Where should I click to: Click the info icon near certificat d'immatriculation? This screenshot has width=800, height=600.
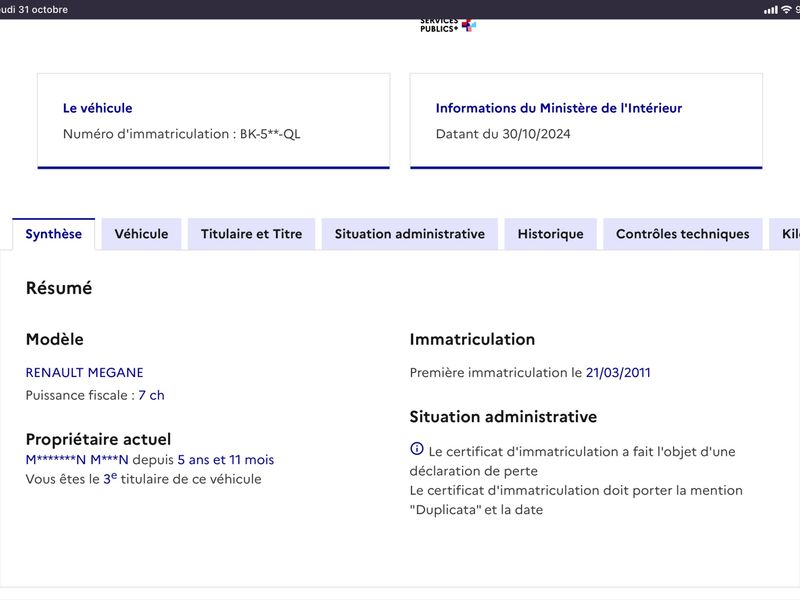pos(417,448)
